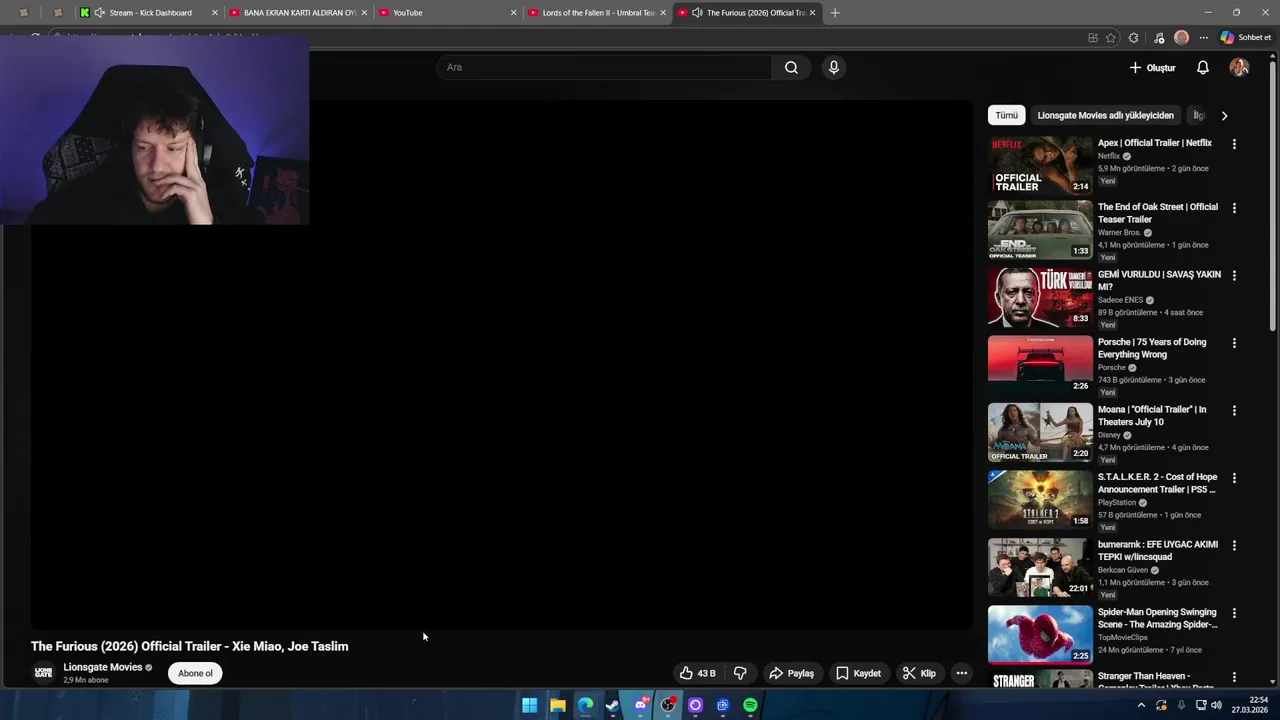Open the Moana Official Trailer thumbnail
This screenshot has height=720, width=1280.
tap(1040, 432)
